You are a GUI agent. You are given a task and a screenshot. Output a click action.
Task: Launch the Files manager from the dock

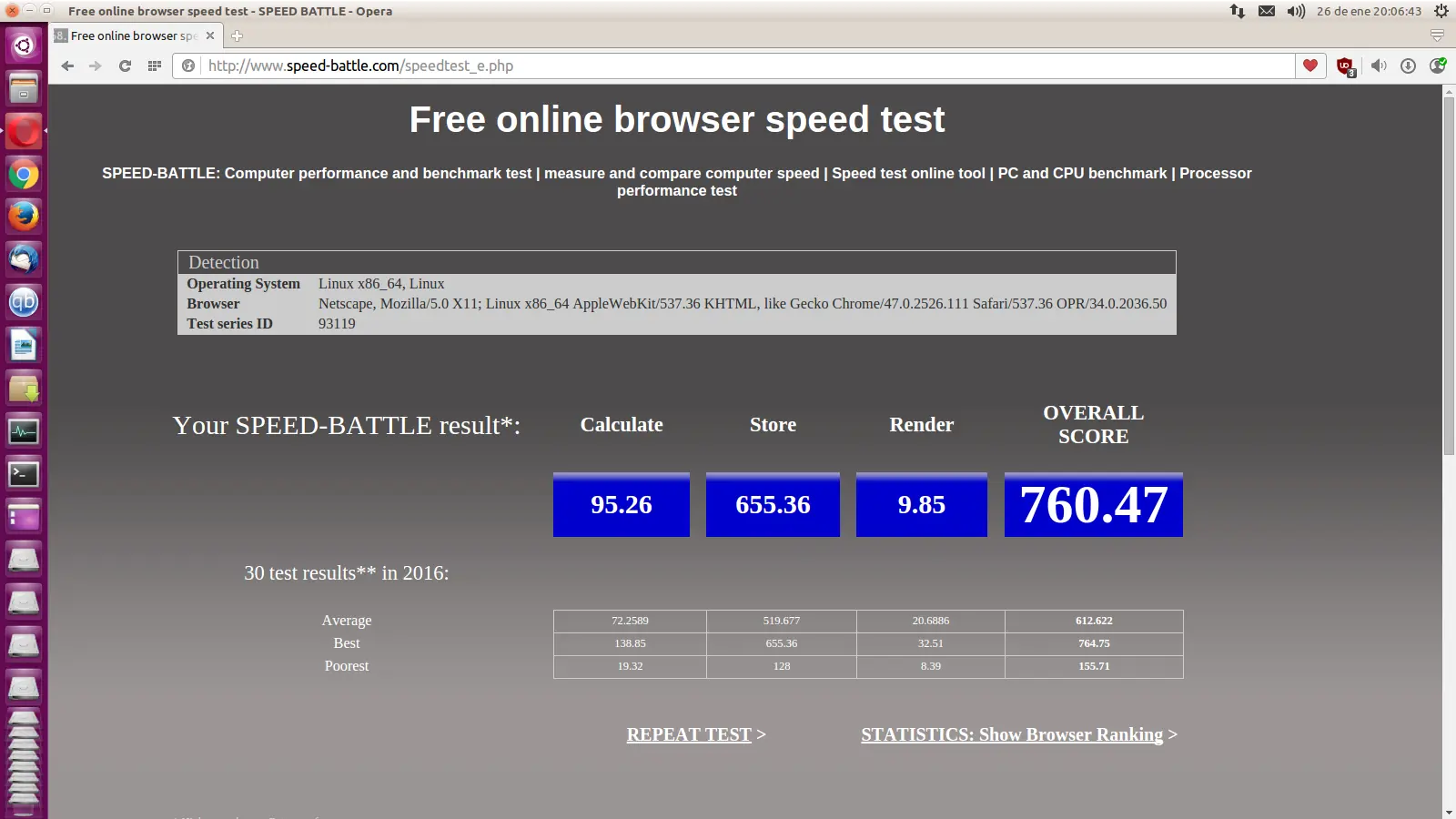point(24,87)
